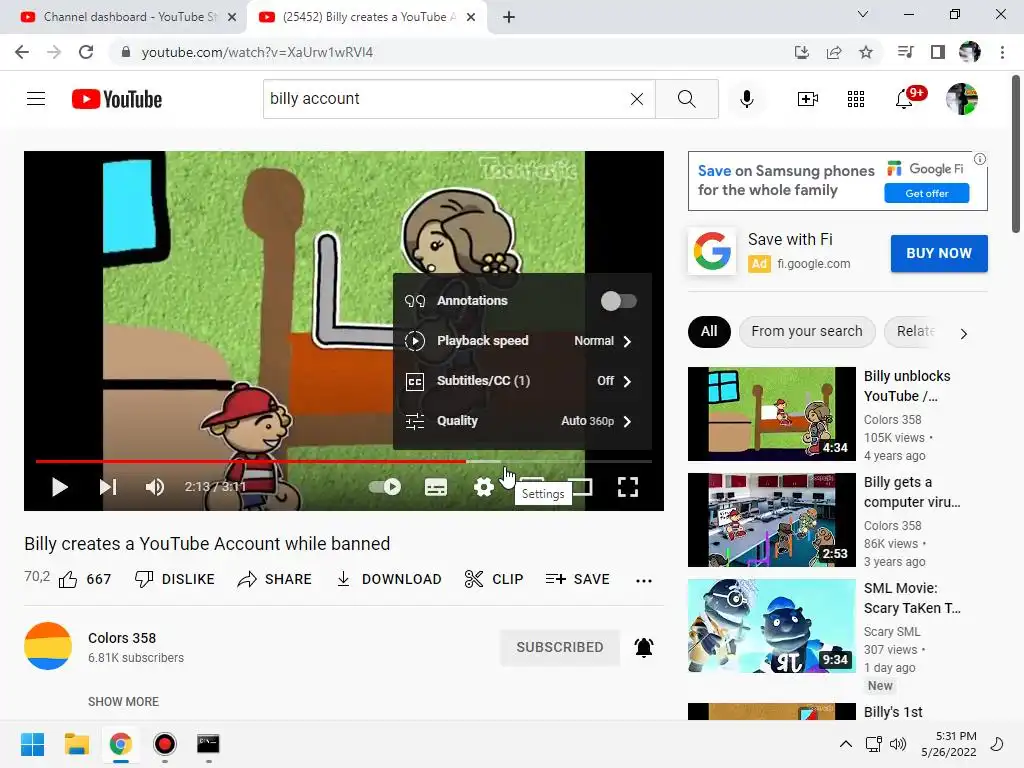Open Billy gets a computer virus thumbnail
The height and width of the screenshot is (768, 1024).
click(772, 520)
